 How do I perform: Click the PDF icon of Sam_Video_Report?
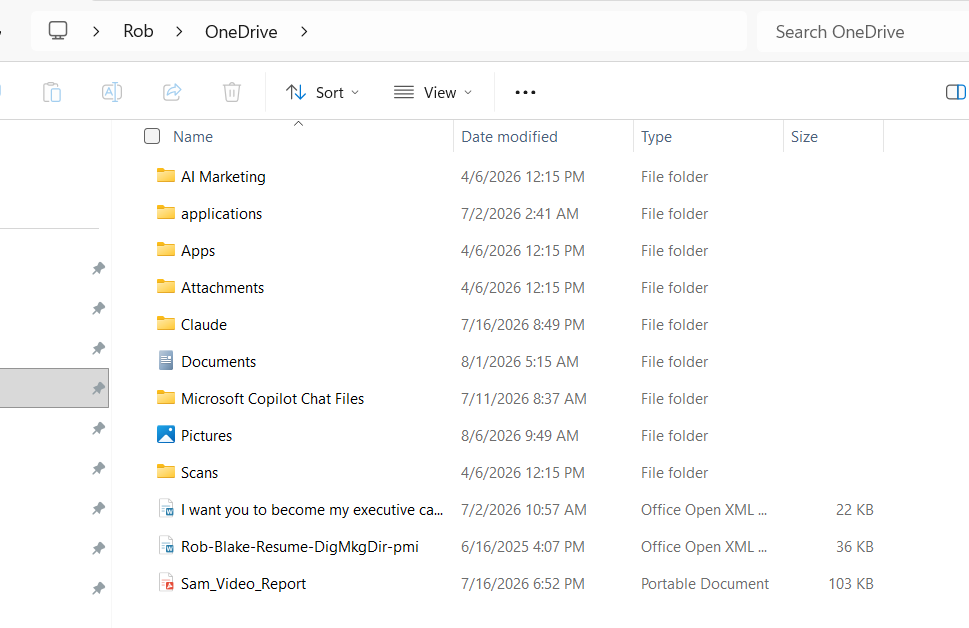click(166, 583)
